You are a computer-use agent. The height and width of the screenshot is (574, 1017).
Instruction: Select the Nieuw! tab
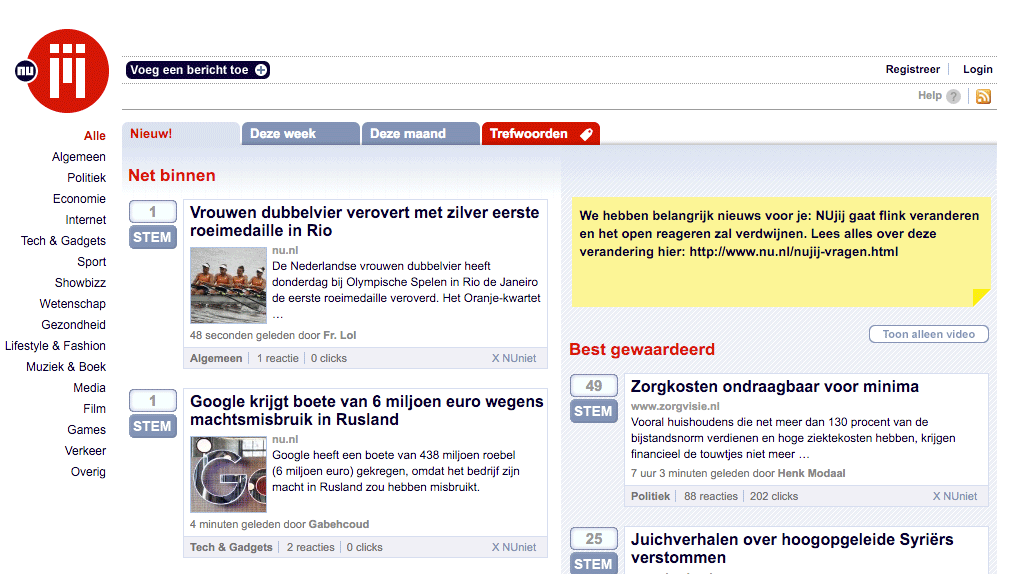click(x=180, y=134)
